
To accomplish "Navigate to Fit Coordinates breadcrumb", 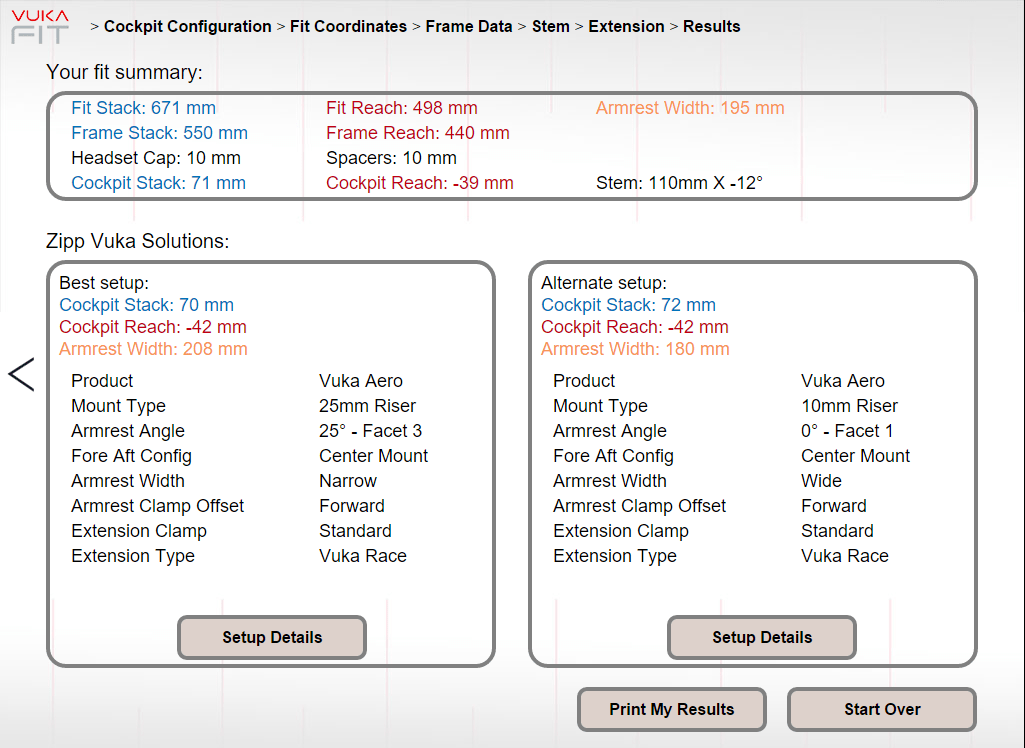I will (348, 26).
